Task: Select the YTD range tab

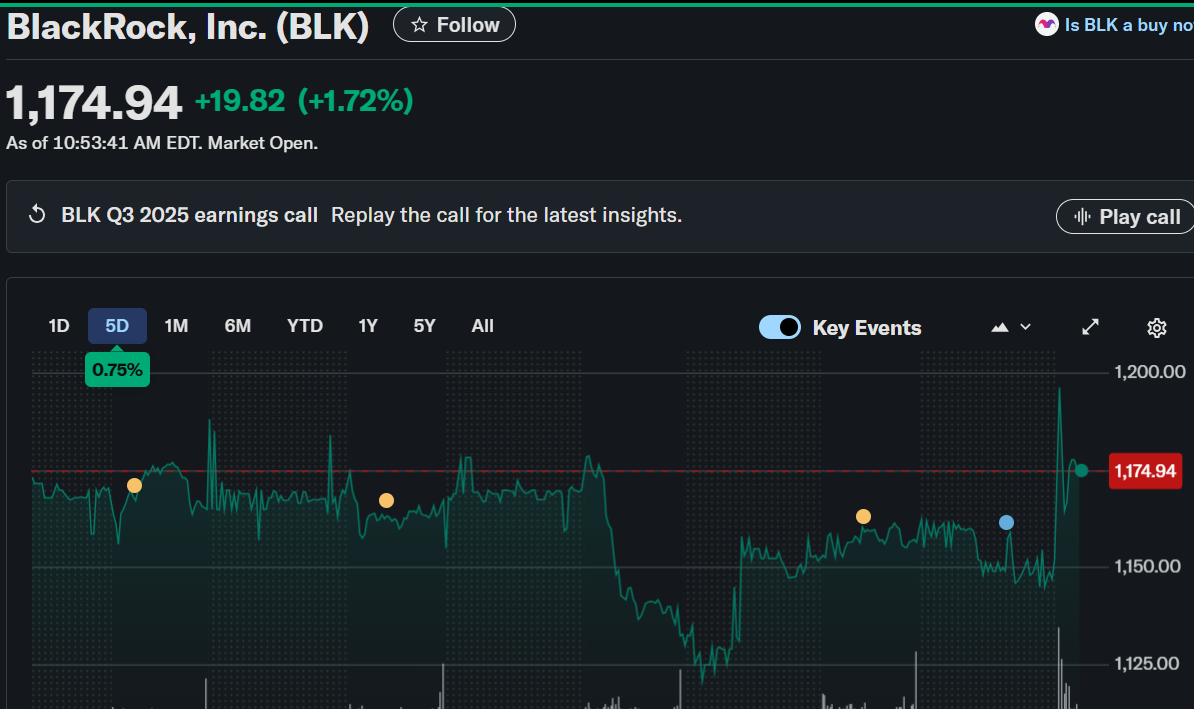Action: tap(305, 326)
